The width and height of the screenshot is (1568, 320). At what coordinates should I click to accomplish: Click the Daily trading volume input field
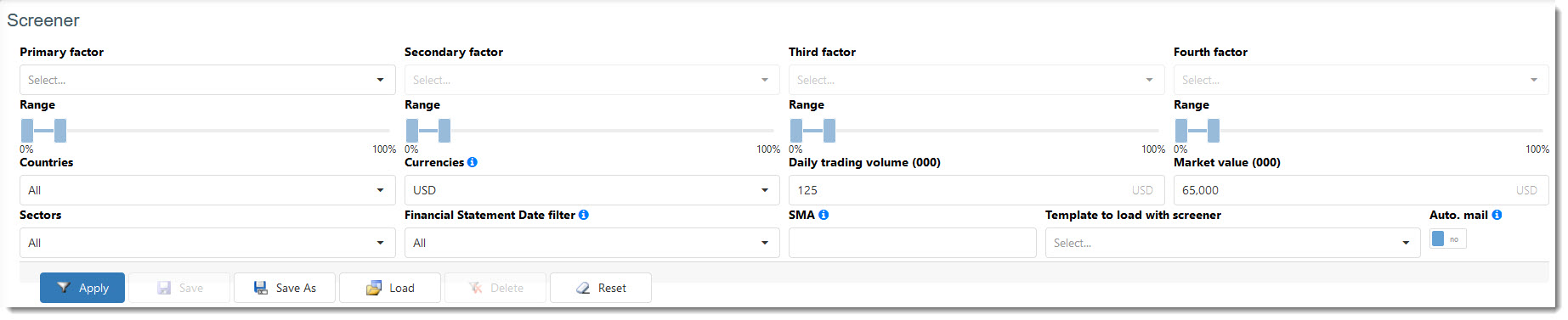tap(976, 190)
